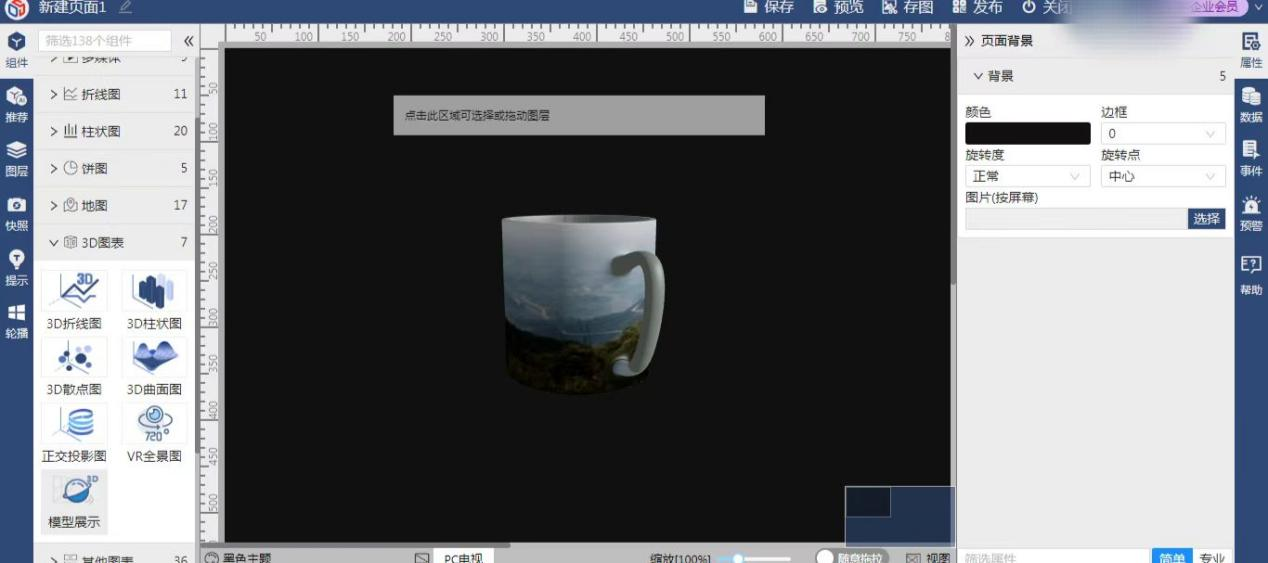This screenshot has height=563, width=1268.
Task: Open the 推荐 recommendations sidebar panel
Action: click(16, 104)
